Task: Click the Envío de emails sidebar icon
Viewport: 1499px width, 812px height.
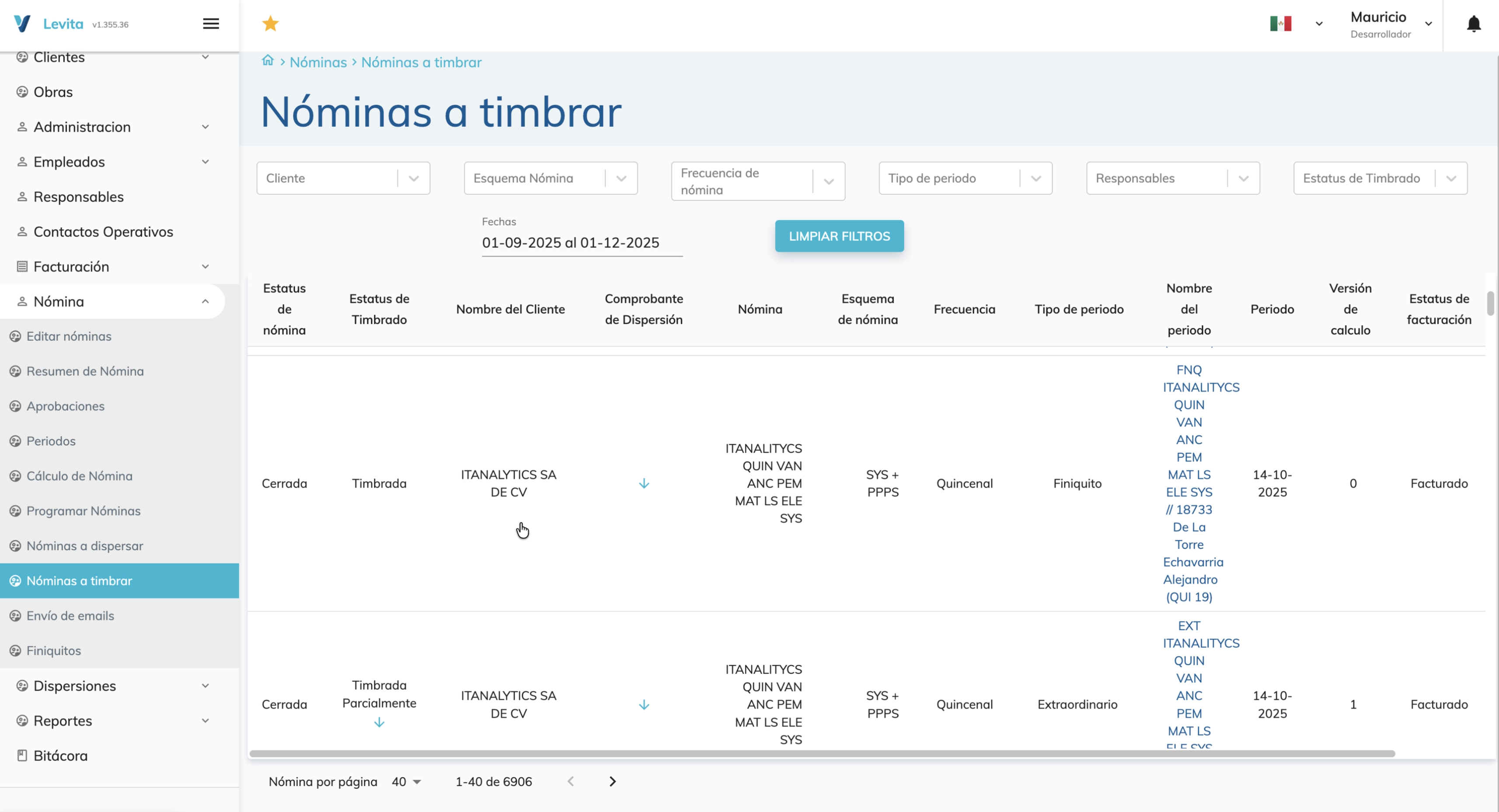Action: click(x=15, y=615)
